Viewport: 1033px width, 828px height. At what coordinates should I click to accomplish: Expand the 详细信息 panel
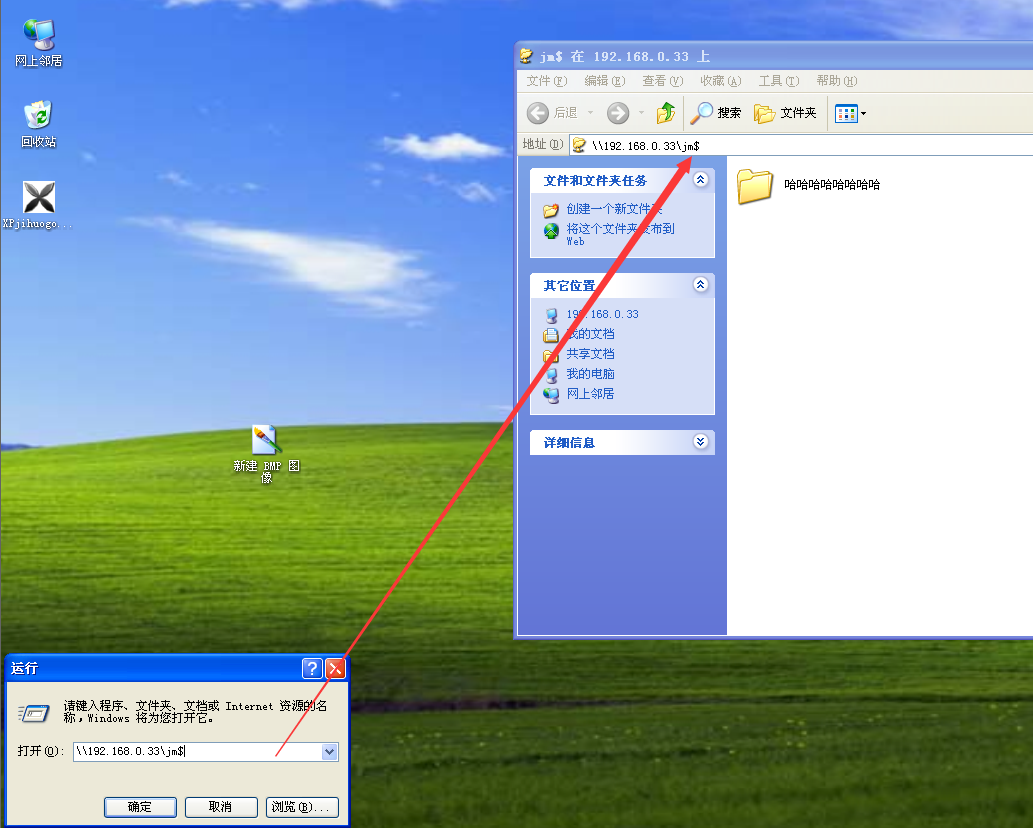700,441
